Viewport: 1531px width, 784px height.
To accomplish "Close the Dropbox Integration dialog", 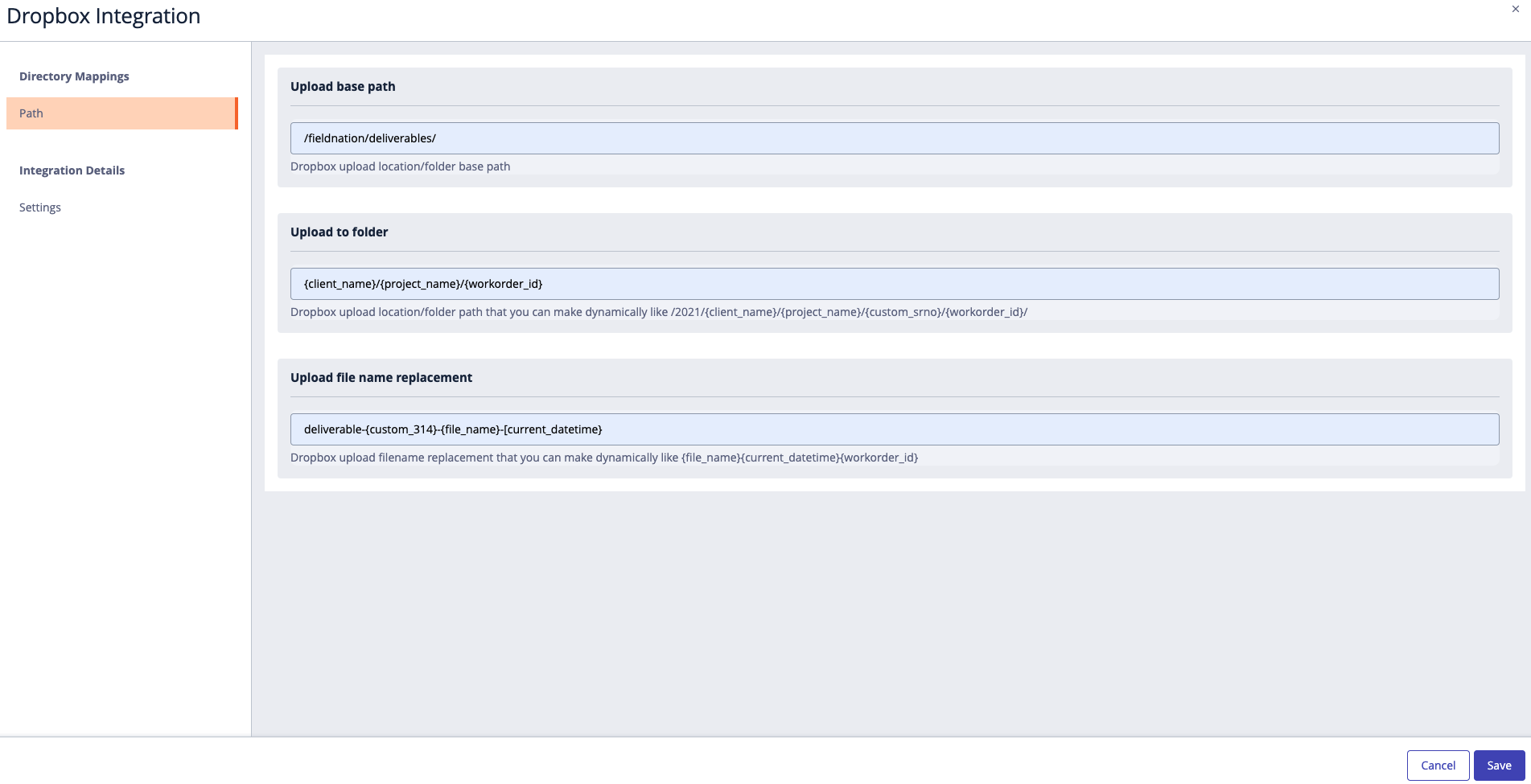I will 1516,9.
